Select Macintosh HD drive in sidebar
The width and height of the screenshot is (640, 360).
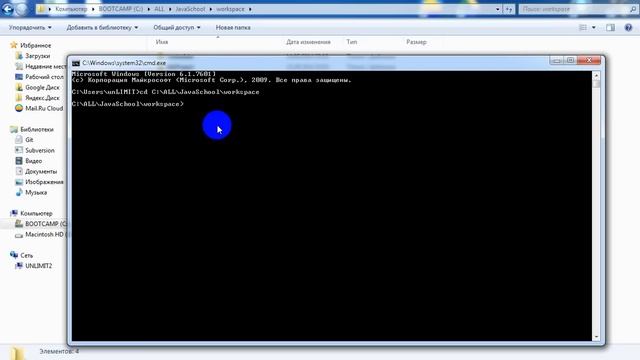tap(41, 234)
